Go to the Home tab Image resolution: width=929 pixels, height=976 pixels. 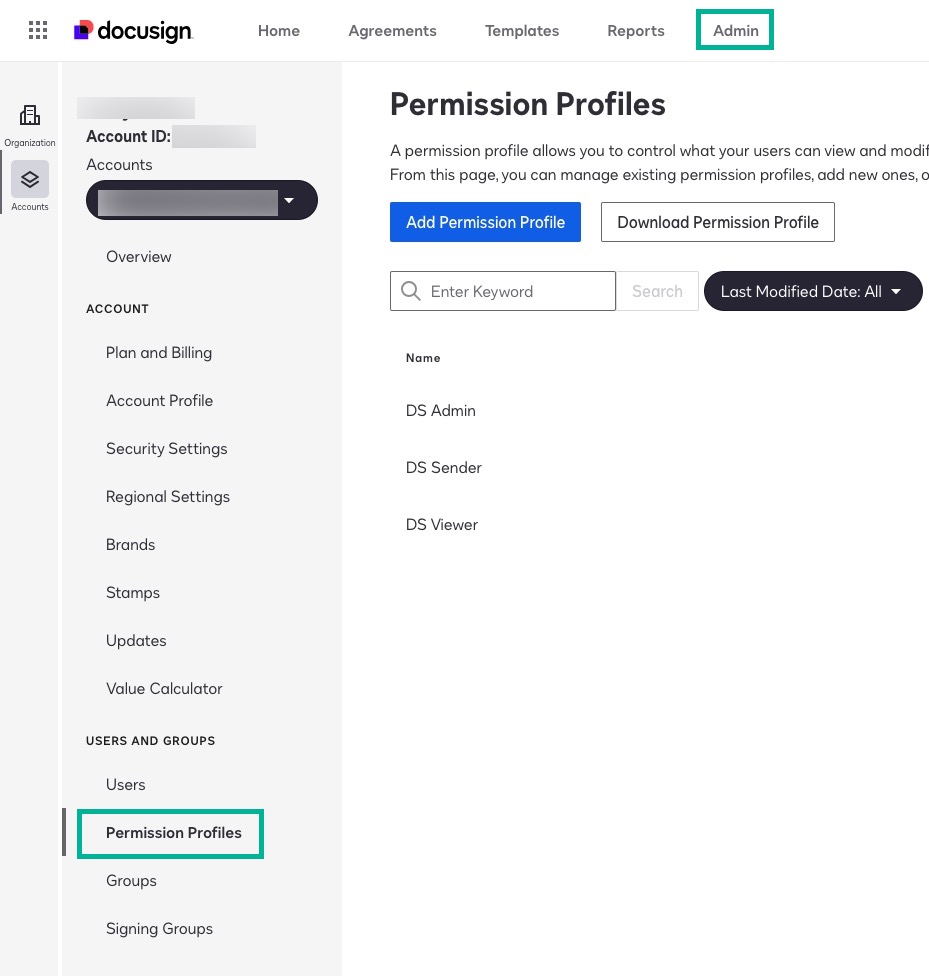[x=279, y=31]
